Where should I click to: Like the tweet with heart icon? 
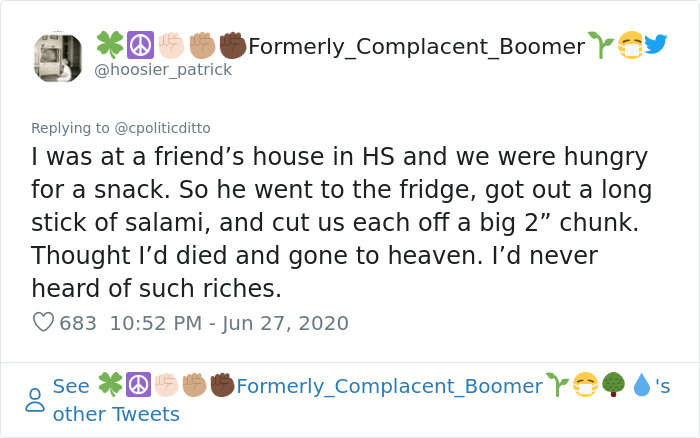[x=43, y=322]
